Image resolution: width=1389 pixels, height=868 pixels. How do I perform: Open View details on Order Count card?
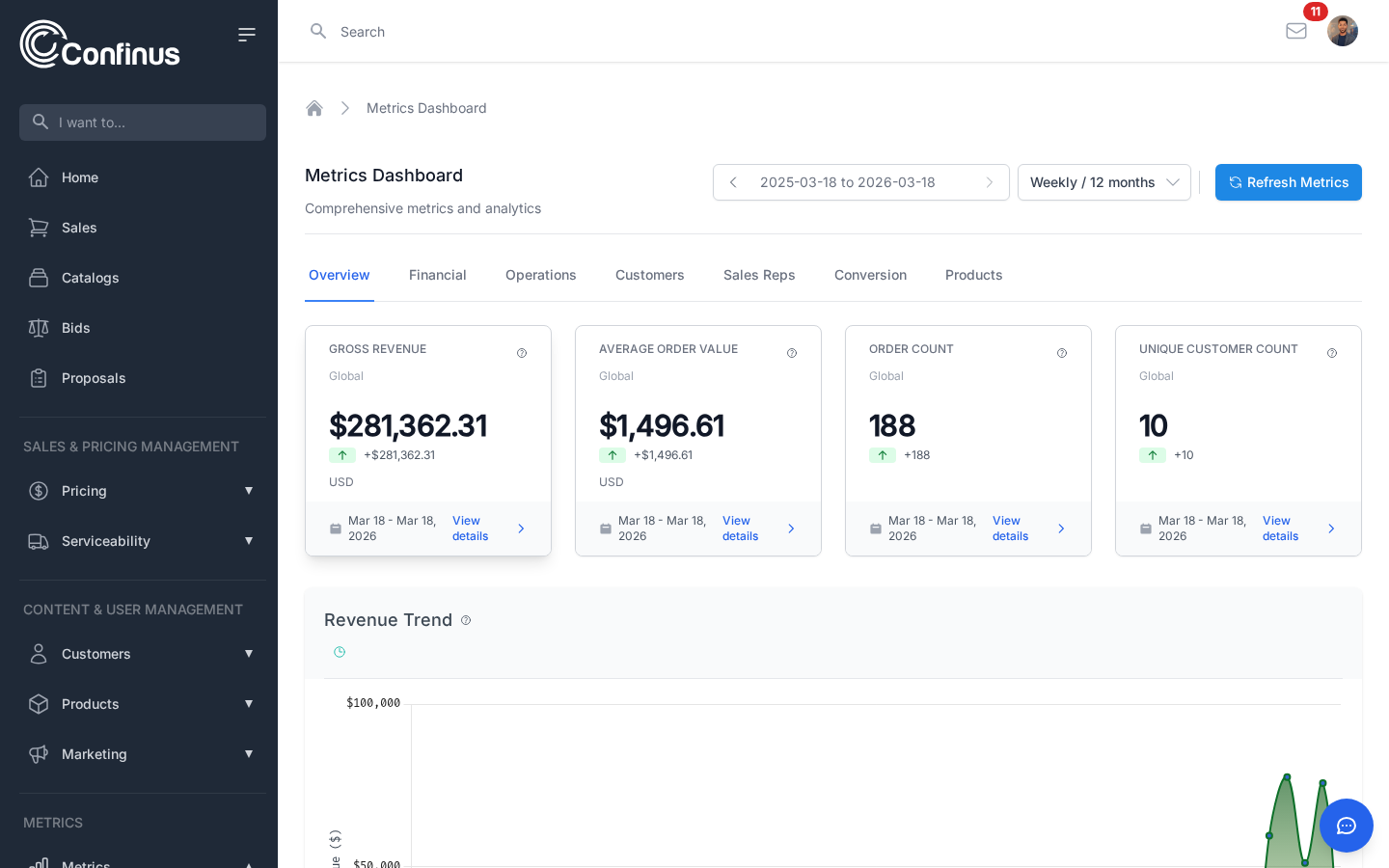pyautogui.click(x=1011, y=528)
